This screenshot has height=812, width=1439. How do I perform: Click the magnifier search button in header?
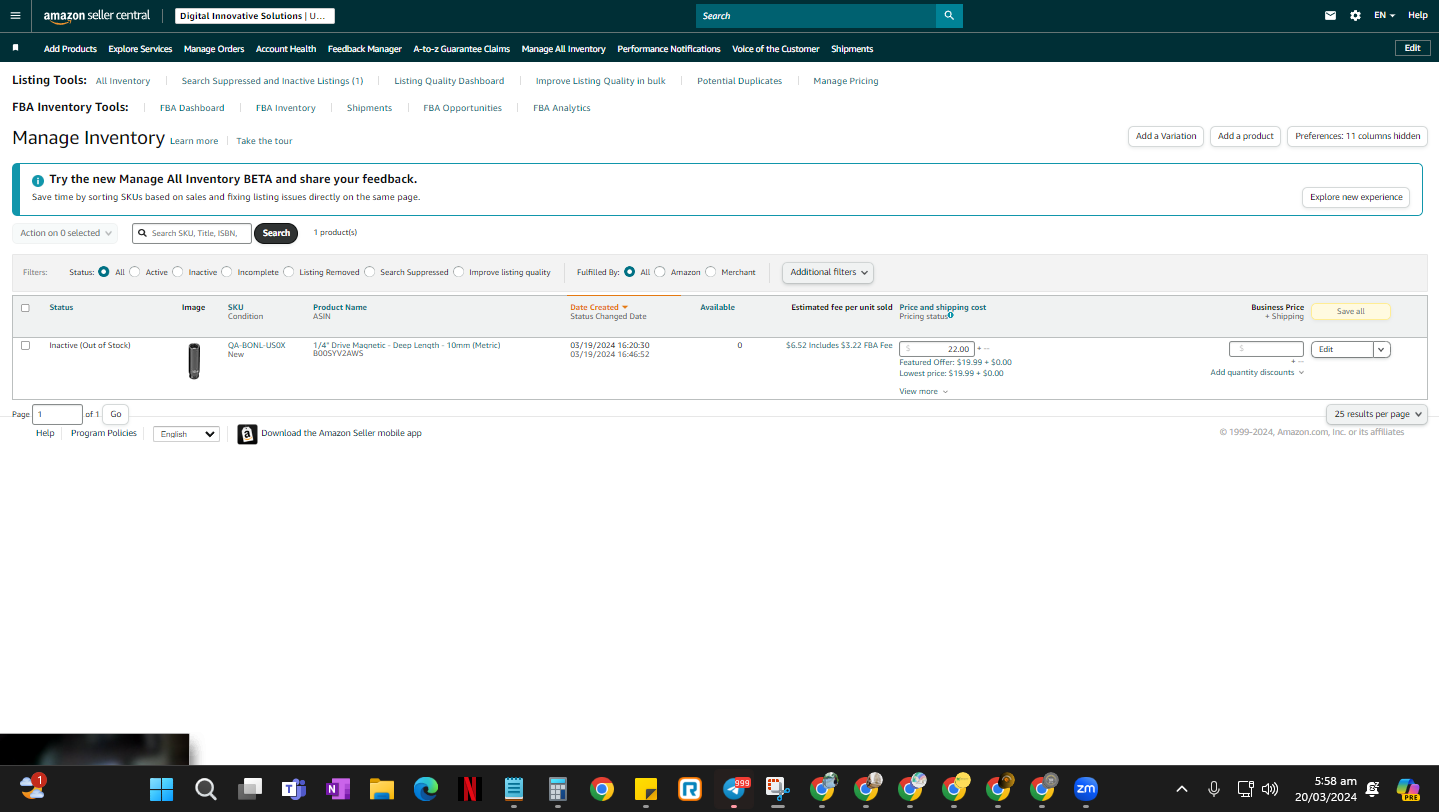point(949,16)
